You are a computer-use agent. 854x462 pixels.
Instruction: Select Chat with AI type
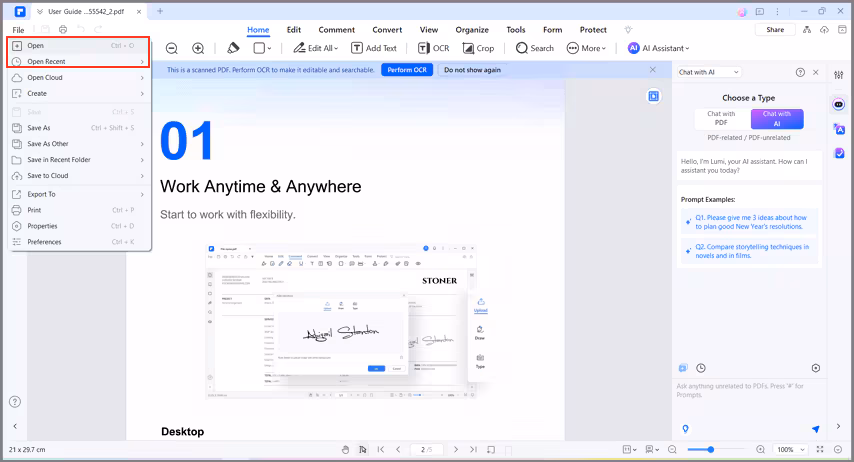[776, 119]
